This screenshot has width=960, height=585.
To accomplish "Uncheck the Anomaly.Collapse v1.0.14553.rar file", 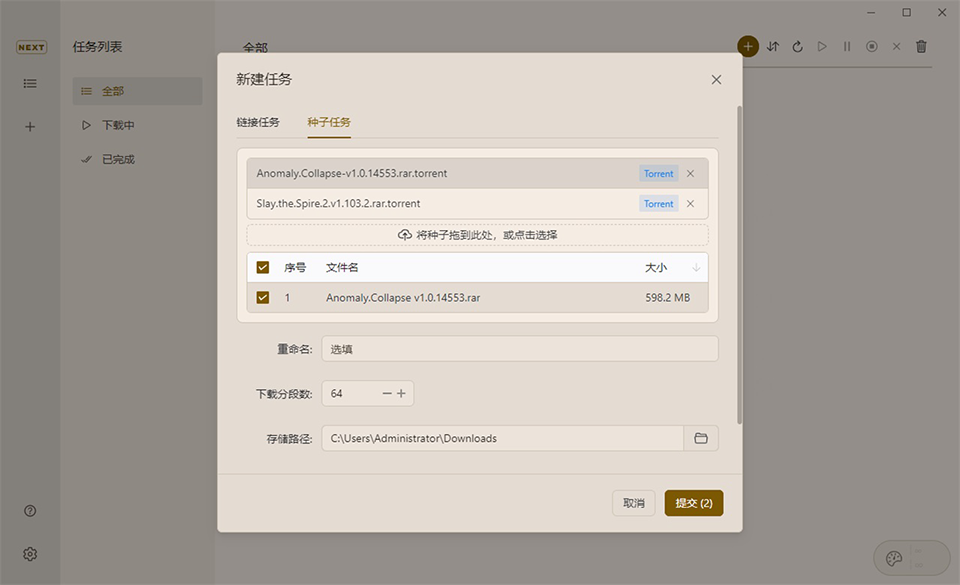I will (263, 297).
